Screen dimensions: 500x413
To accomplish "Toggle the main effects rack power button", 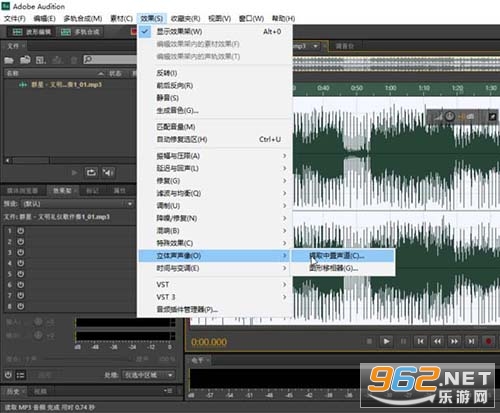I will click(x=8, y=375).
